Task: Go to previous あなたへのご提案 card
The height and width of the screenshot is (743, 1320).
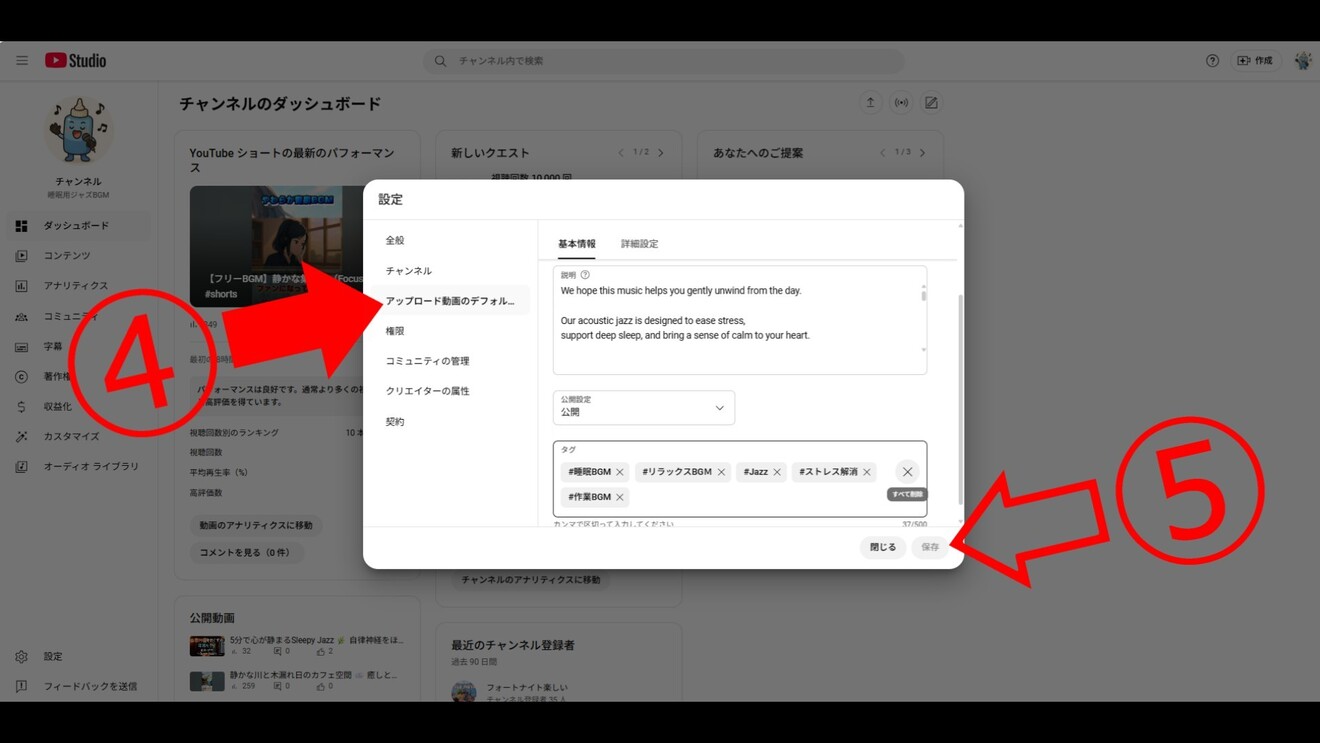Action: pyautogui.click(x=882, y=153)
